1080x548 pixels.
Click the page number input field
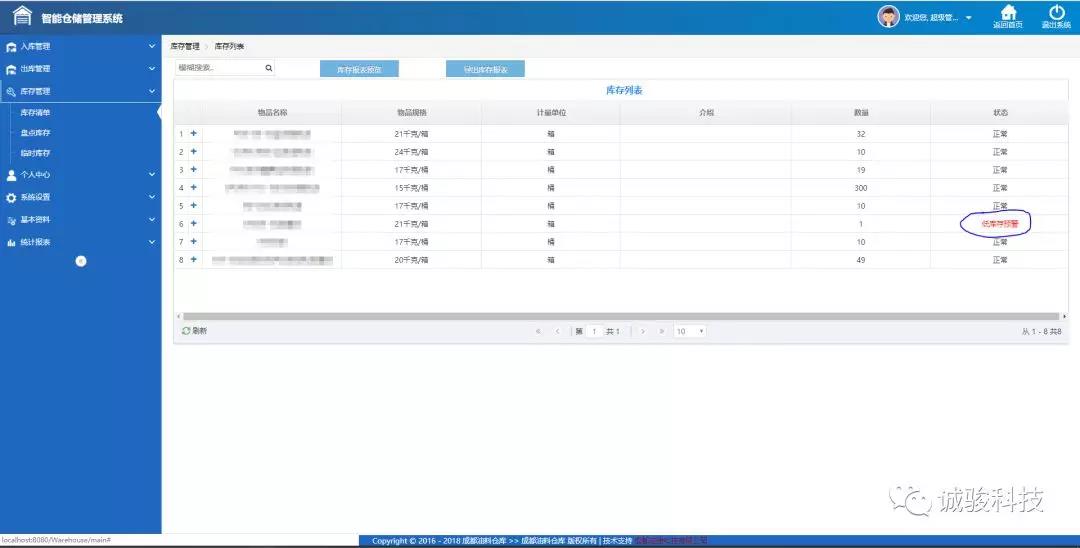594,332
